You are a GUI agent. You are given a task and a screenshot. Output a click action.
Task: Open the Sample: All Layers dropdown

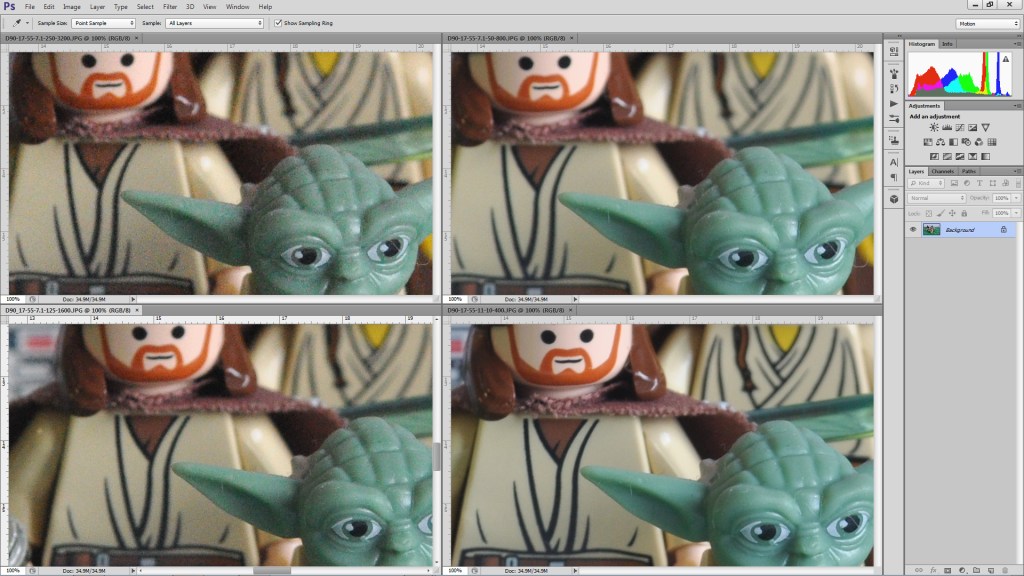coord(215,22)
